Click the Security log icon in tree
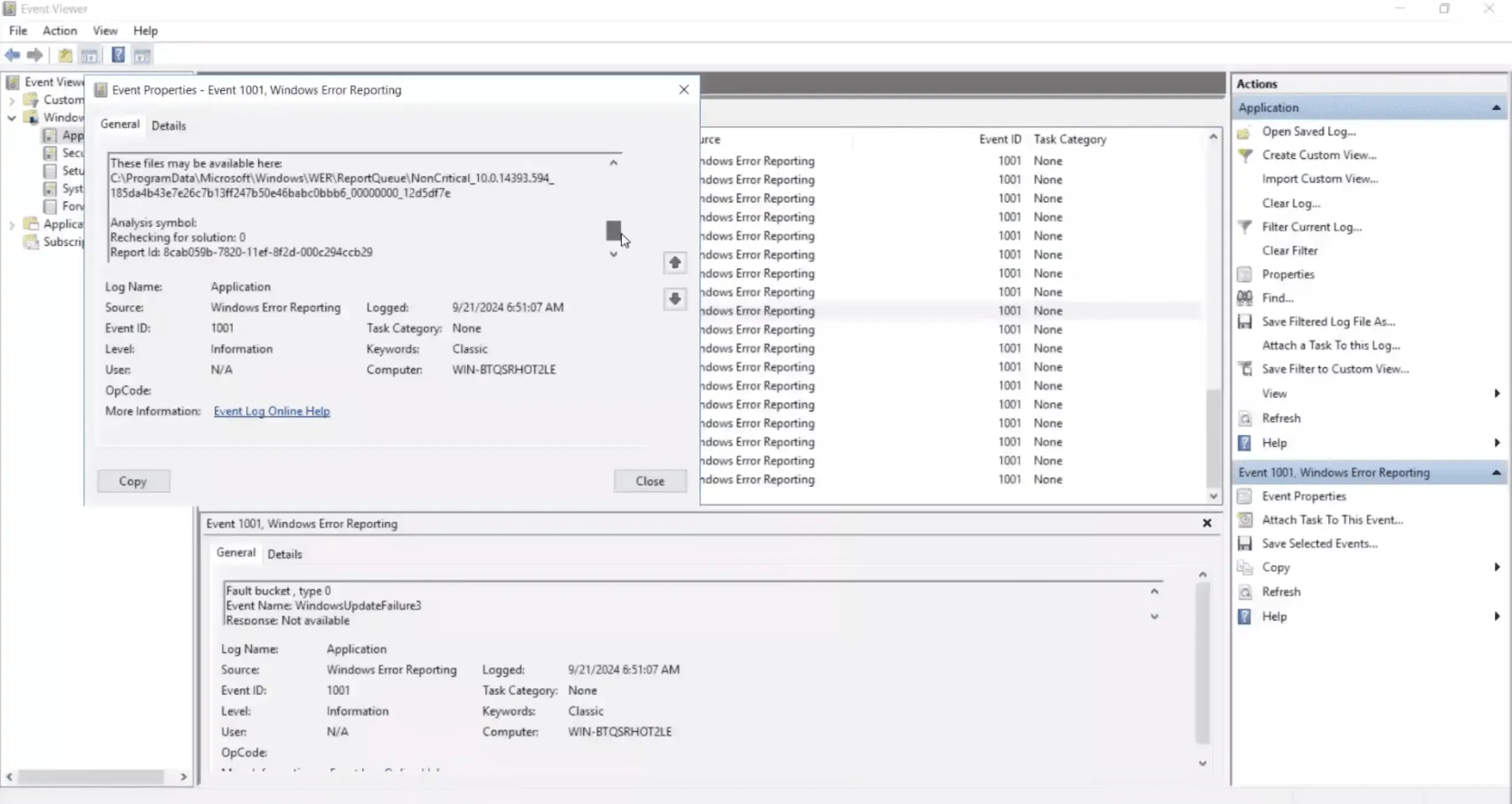Viewport: 1512px width, 804px height. coord(51,153)
